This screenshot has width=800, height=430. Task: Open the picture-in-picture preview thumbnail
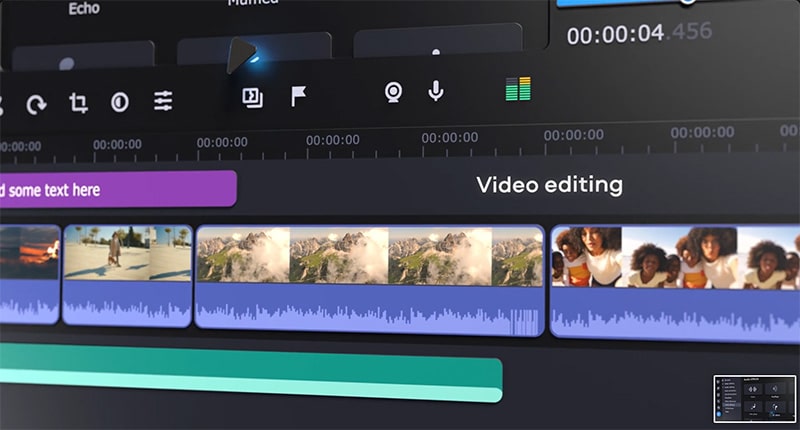point(755,398)
